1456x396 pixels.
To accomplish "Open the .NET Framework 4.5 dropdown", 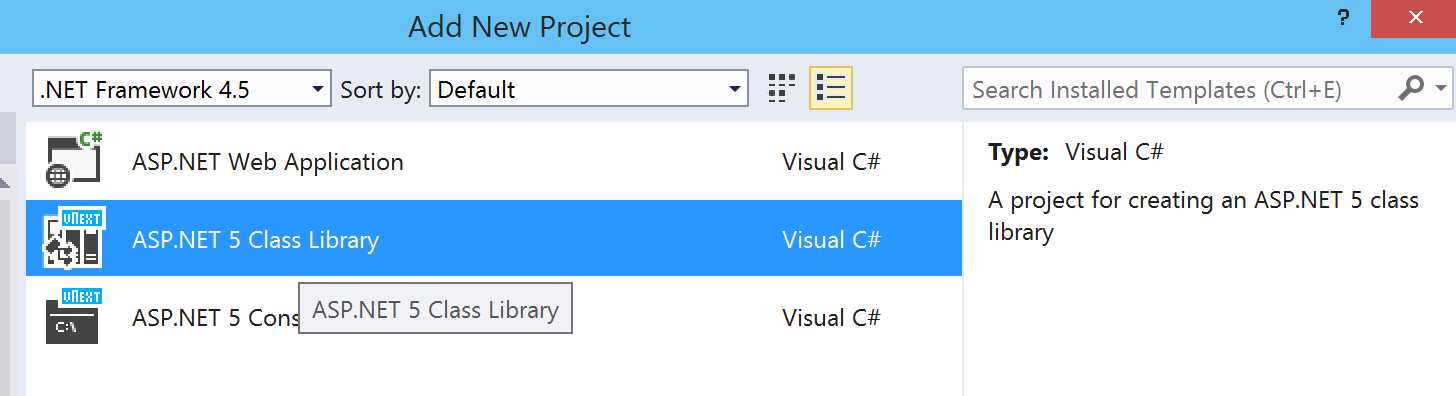I will coord(181,89).
